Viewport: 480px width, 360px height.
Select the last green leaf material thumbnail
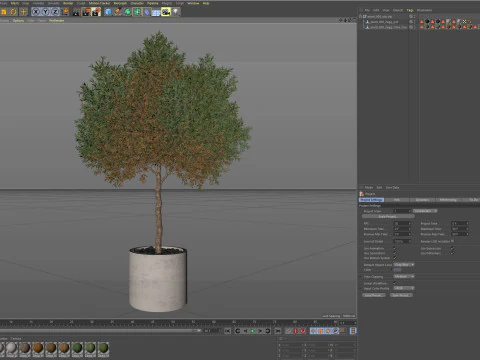[103, 349]
